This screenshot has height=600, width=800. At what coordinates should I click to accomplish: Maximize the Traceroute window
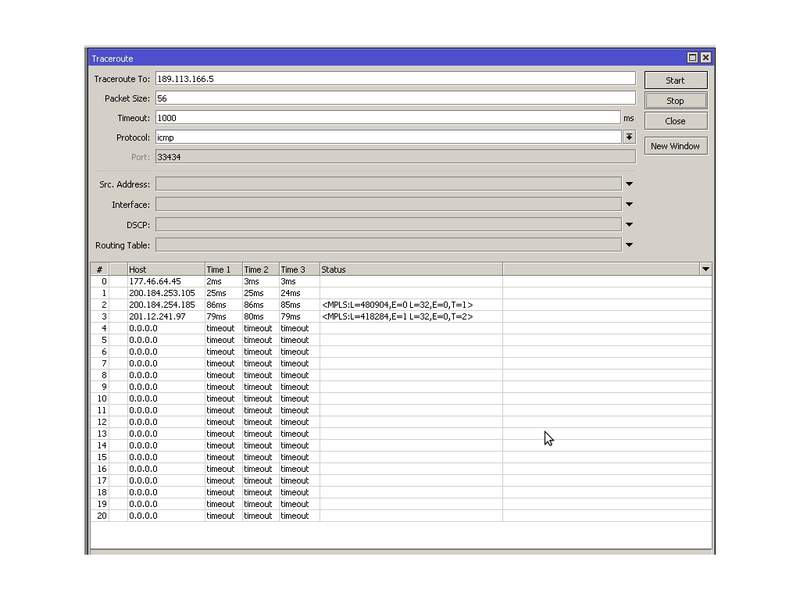tap(692, 58)
